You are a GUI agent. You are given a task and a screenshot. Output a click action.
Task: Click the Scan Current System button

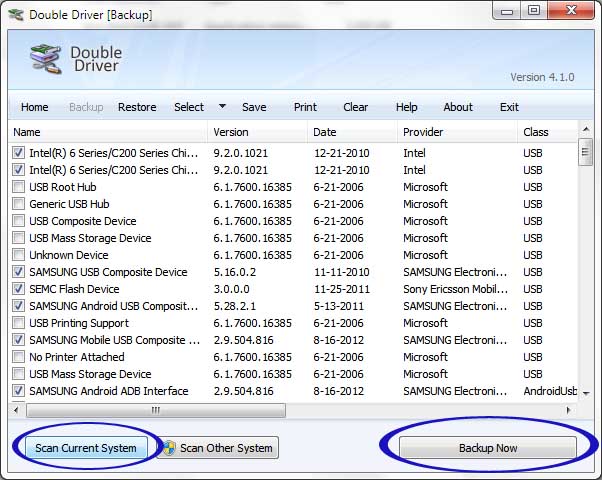coord(86,448)
